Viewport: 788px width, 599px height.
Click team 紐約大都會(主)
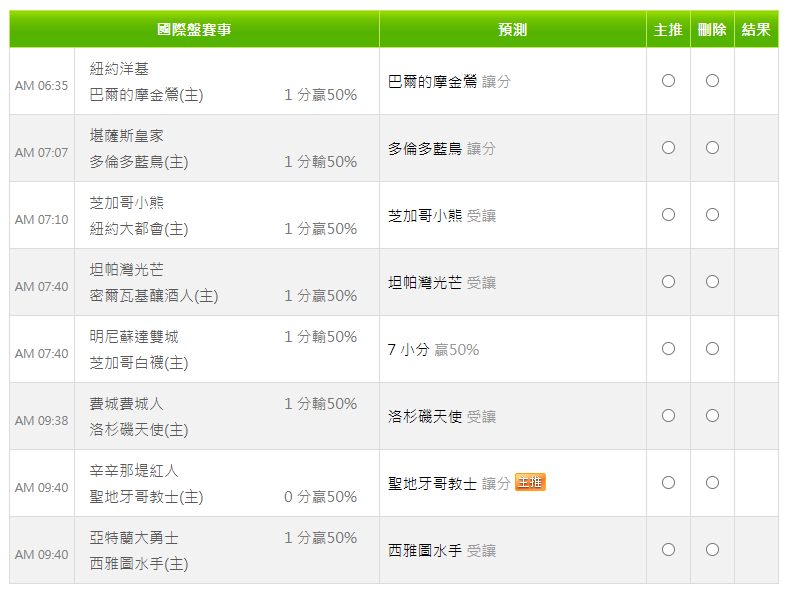tap(139, 229)
